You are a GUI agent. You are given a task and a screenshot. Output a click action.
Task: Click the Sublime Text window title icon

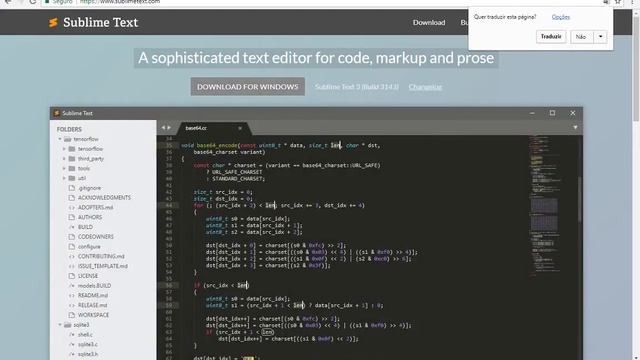(x=57, y=113)
